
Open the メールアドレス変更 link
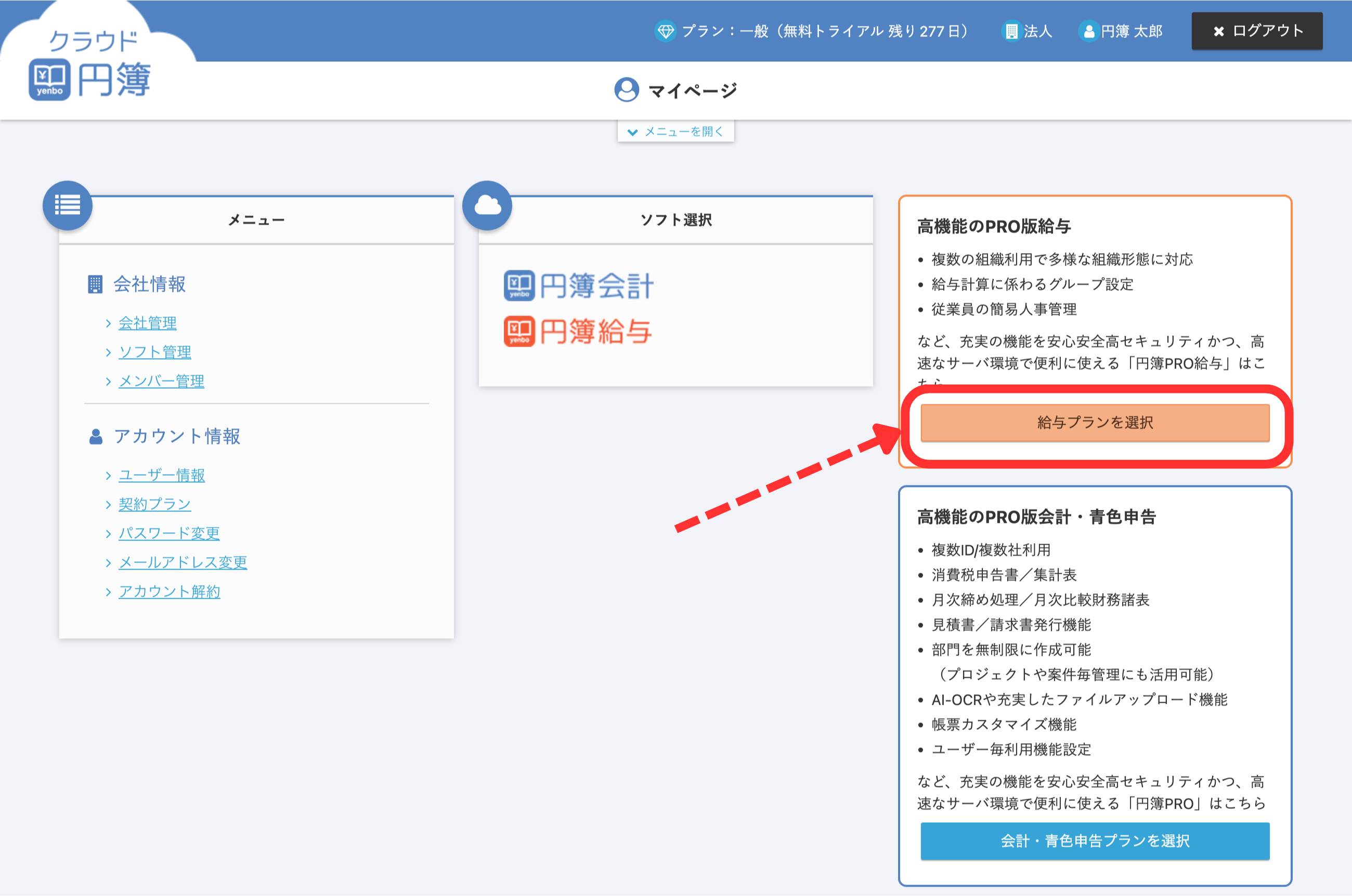coord(183,562)
